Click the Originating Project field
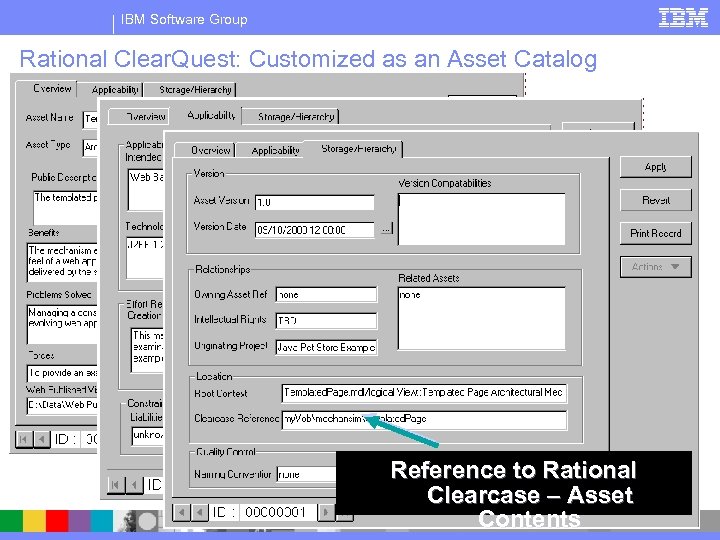 [326, 347]
